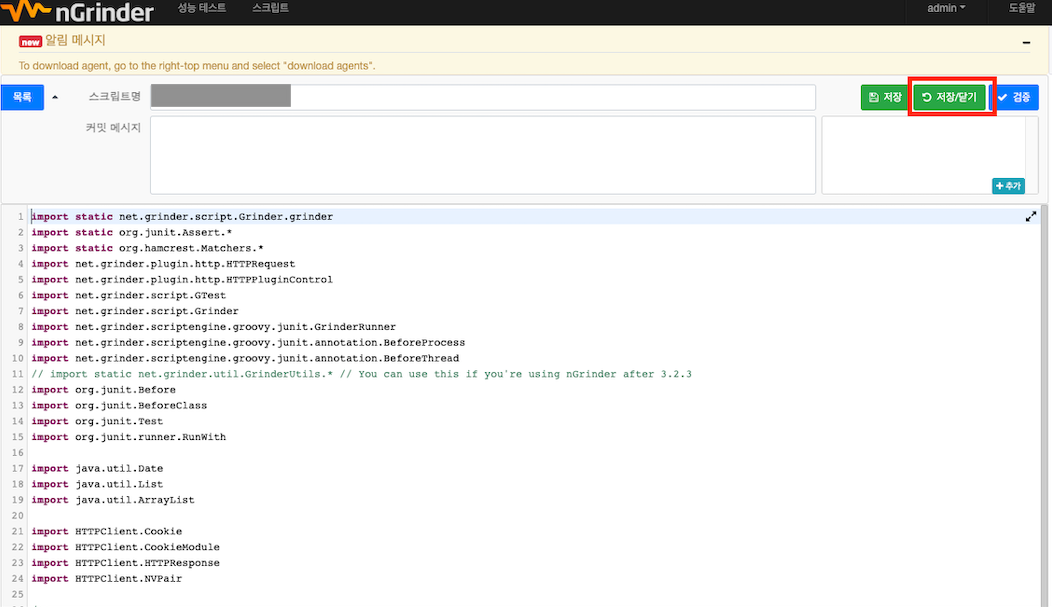The width and height of the screenshot is (1052, 607).
Task: Click the new badge icon
Action: (x=30, y=42)
